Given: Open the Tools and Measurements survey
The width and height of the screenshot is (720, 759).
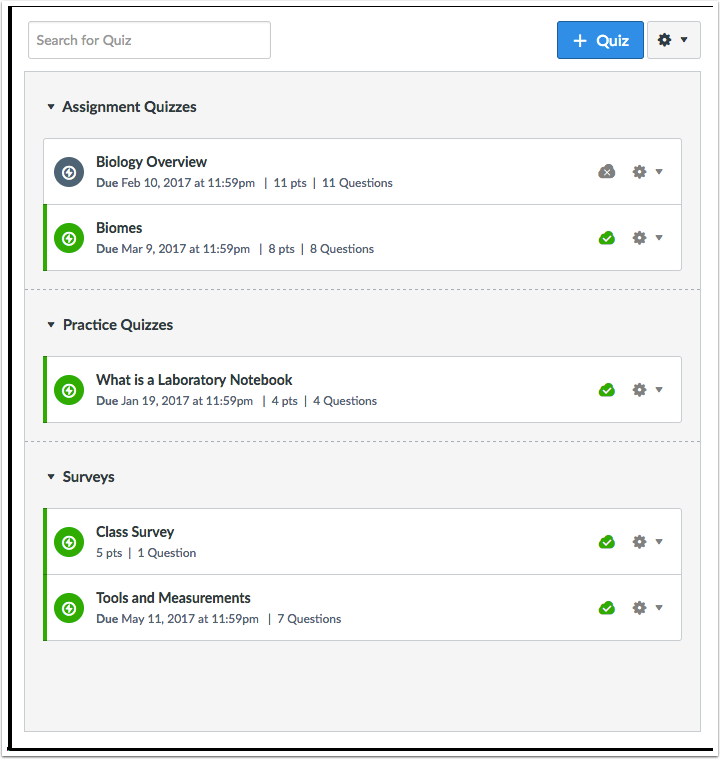Looking at the screenshot, I should pos(173,598).
